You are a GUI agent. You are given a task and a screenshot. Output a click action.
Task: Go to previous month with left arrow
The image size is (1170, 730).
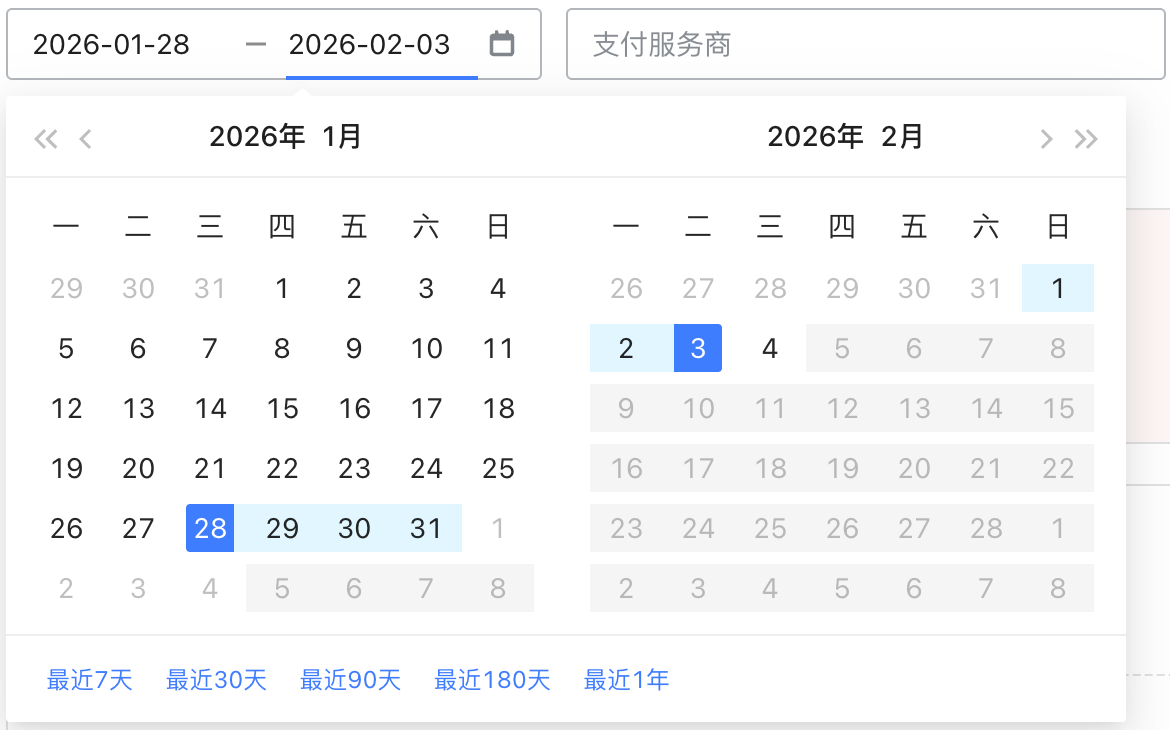[x=86, y=138]
